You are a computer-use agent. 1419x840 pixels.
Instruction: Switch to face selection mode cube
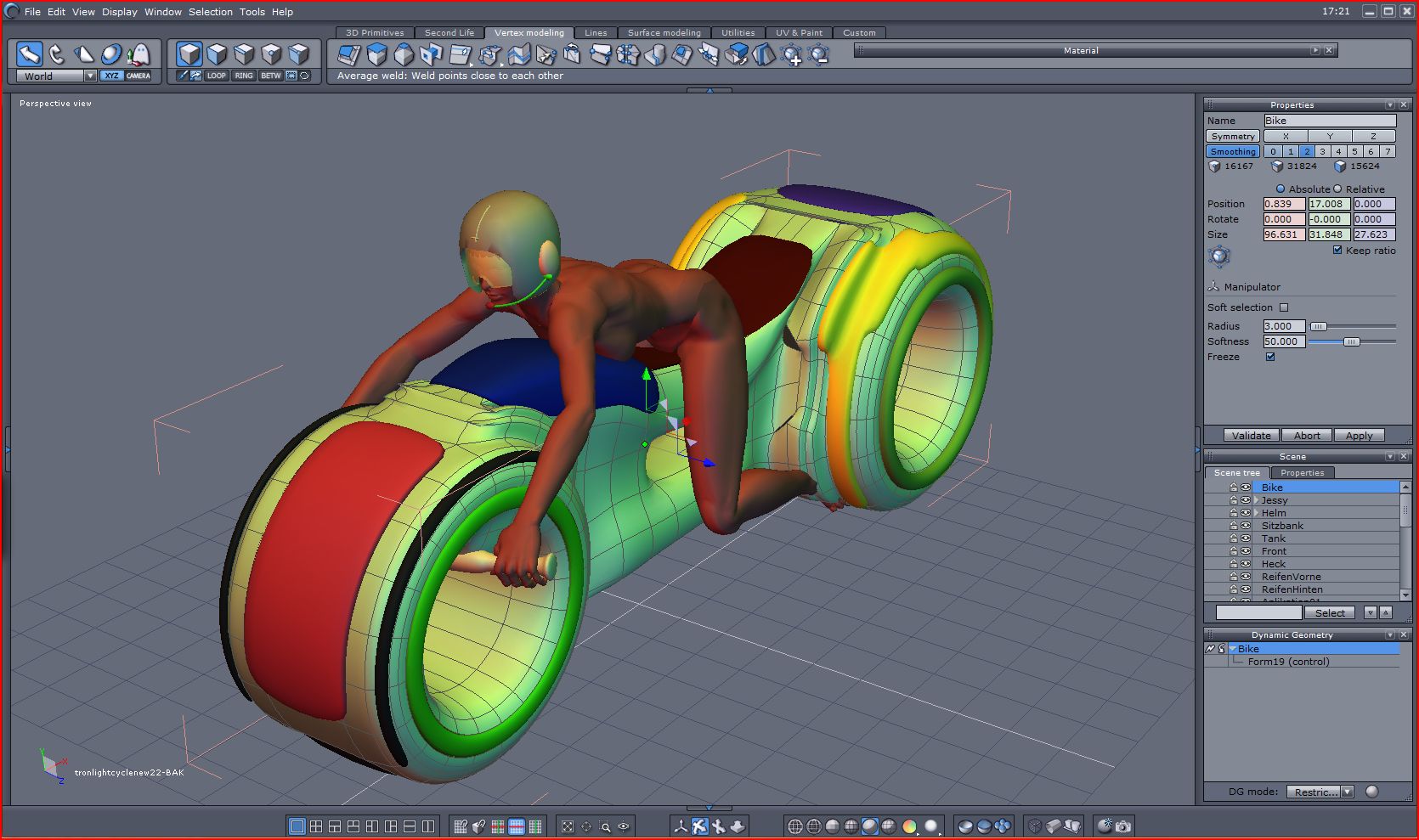[x=217, y=54]
